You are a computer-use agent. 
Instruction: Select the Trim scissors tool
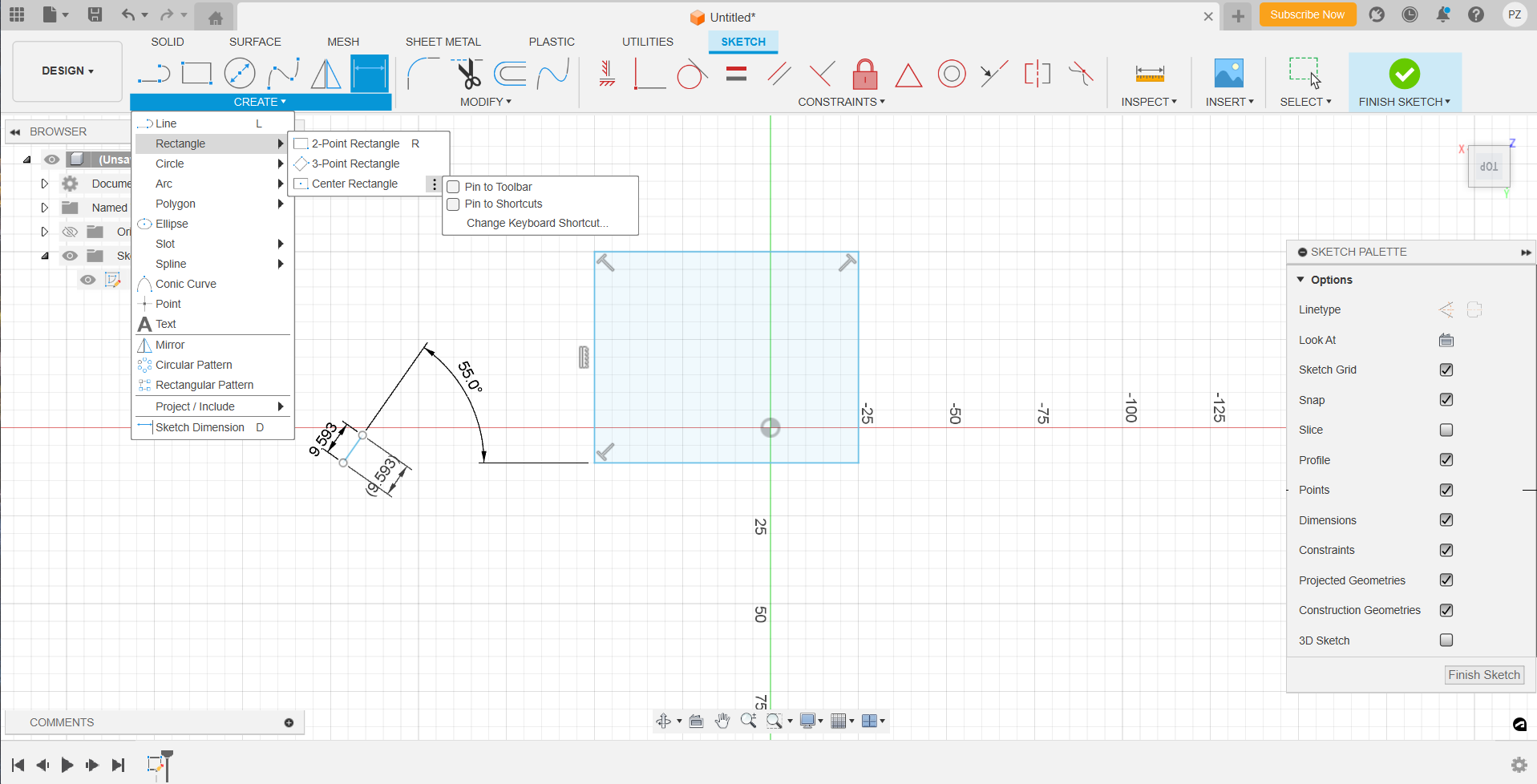tap(468, 75)
